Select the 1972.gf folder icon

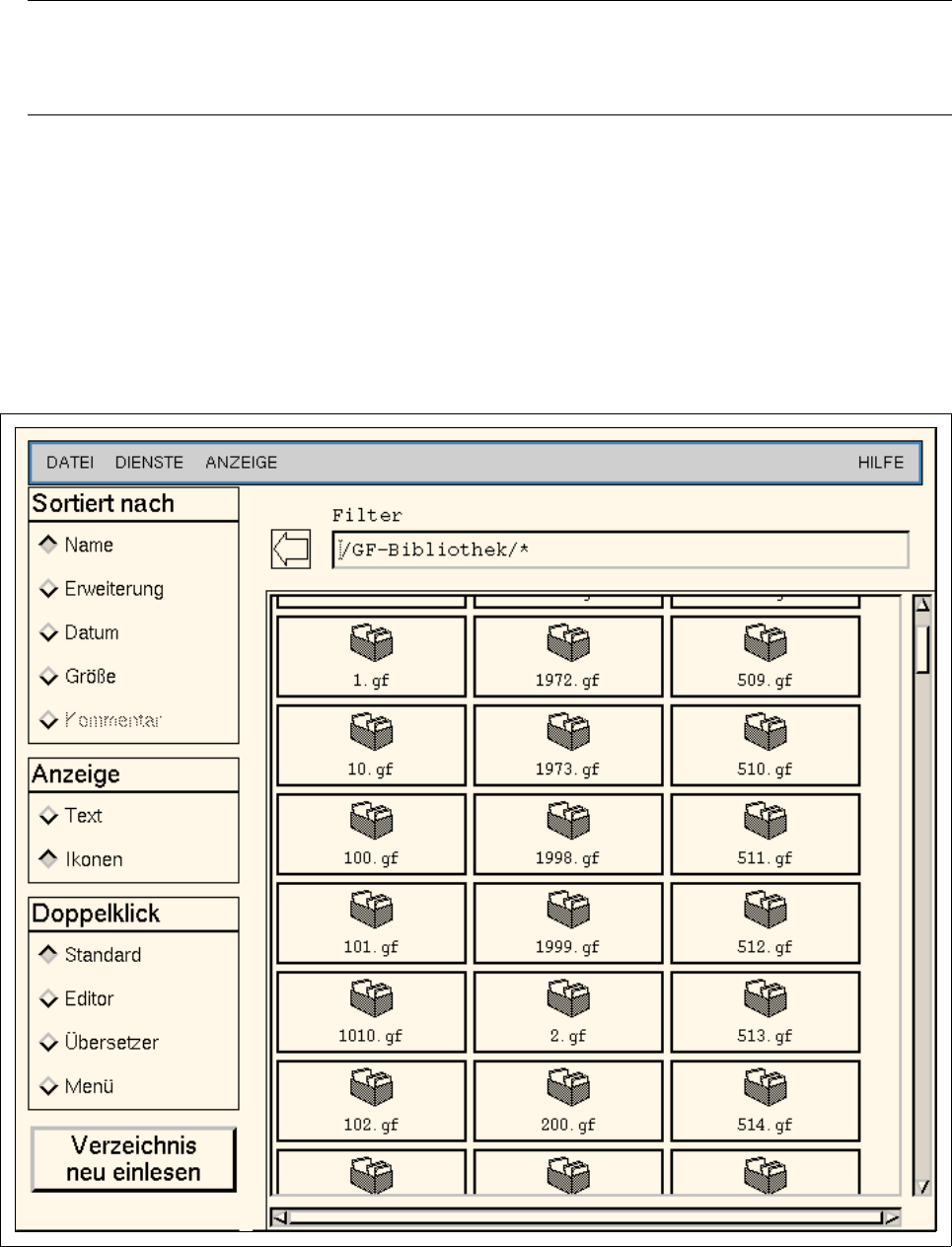point(568,643)
